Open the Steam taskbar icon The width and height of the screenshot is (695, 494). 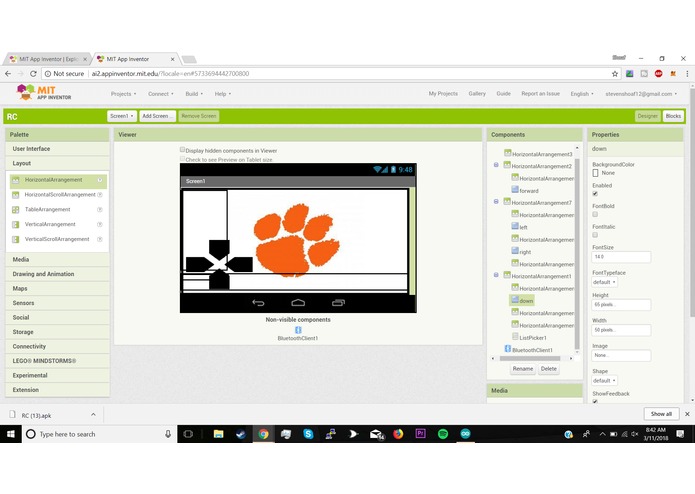coord(241,434)
